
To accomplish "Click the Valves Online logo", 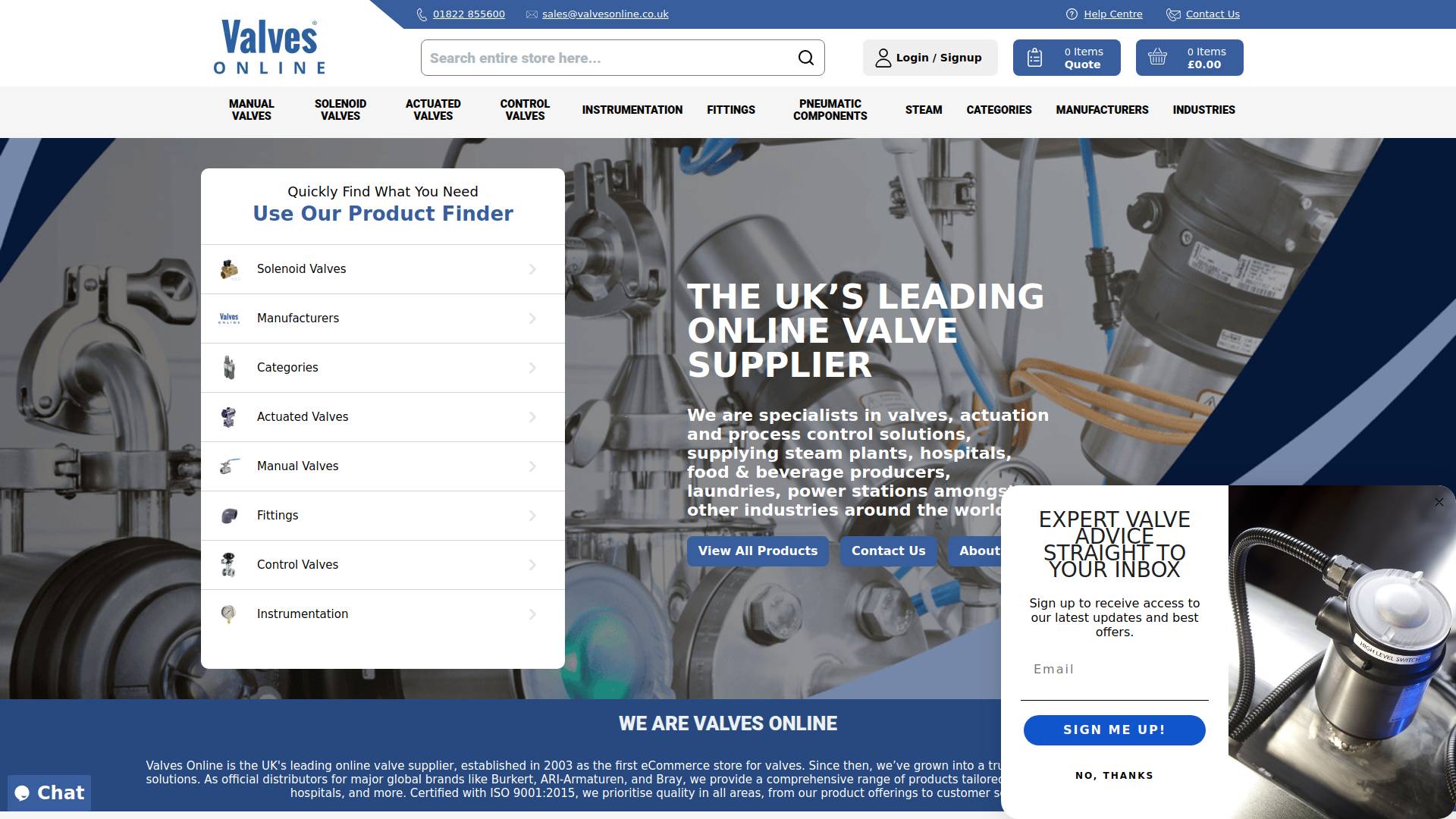I will [x=269, y=46].
